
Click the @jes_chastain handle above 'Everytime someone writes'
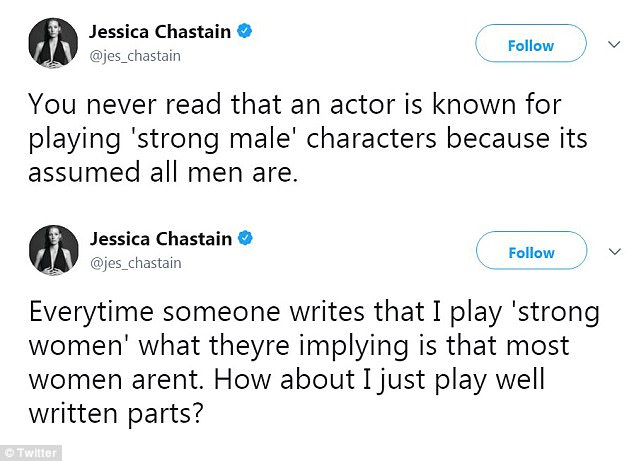(135, 263)
